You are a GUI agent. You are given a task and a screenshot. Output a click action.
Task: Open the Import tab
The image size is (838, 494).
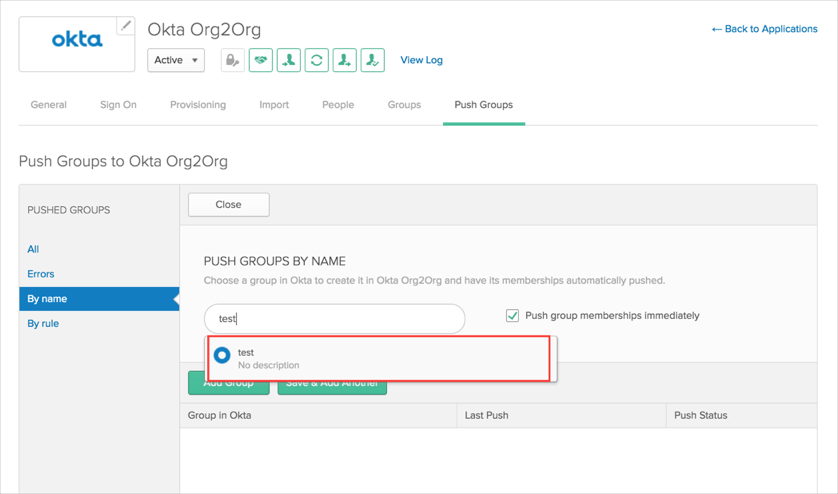(274, 105)
